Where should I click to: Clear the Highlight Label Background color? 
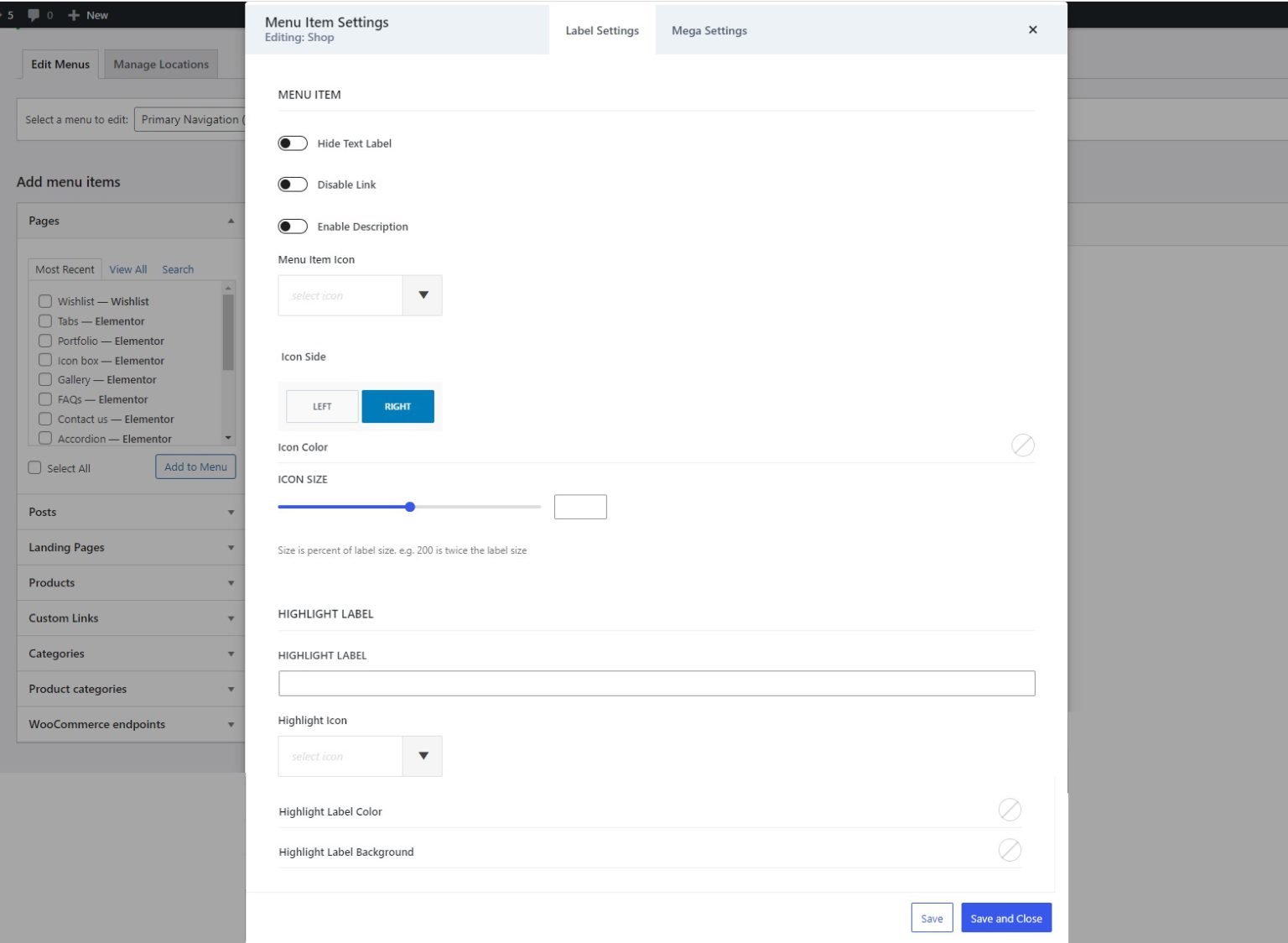[x=1010, y=850]
